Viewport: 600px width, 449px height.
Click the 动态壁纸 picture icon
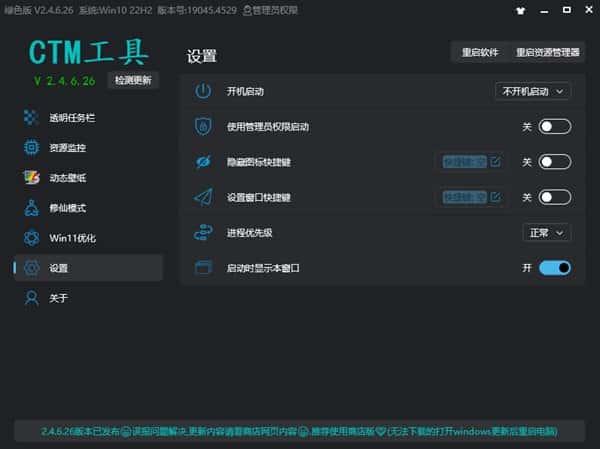pyautogui.click(x=31, y=178)
